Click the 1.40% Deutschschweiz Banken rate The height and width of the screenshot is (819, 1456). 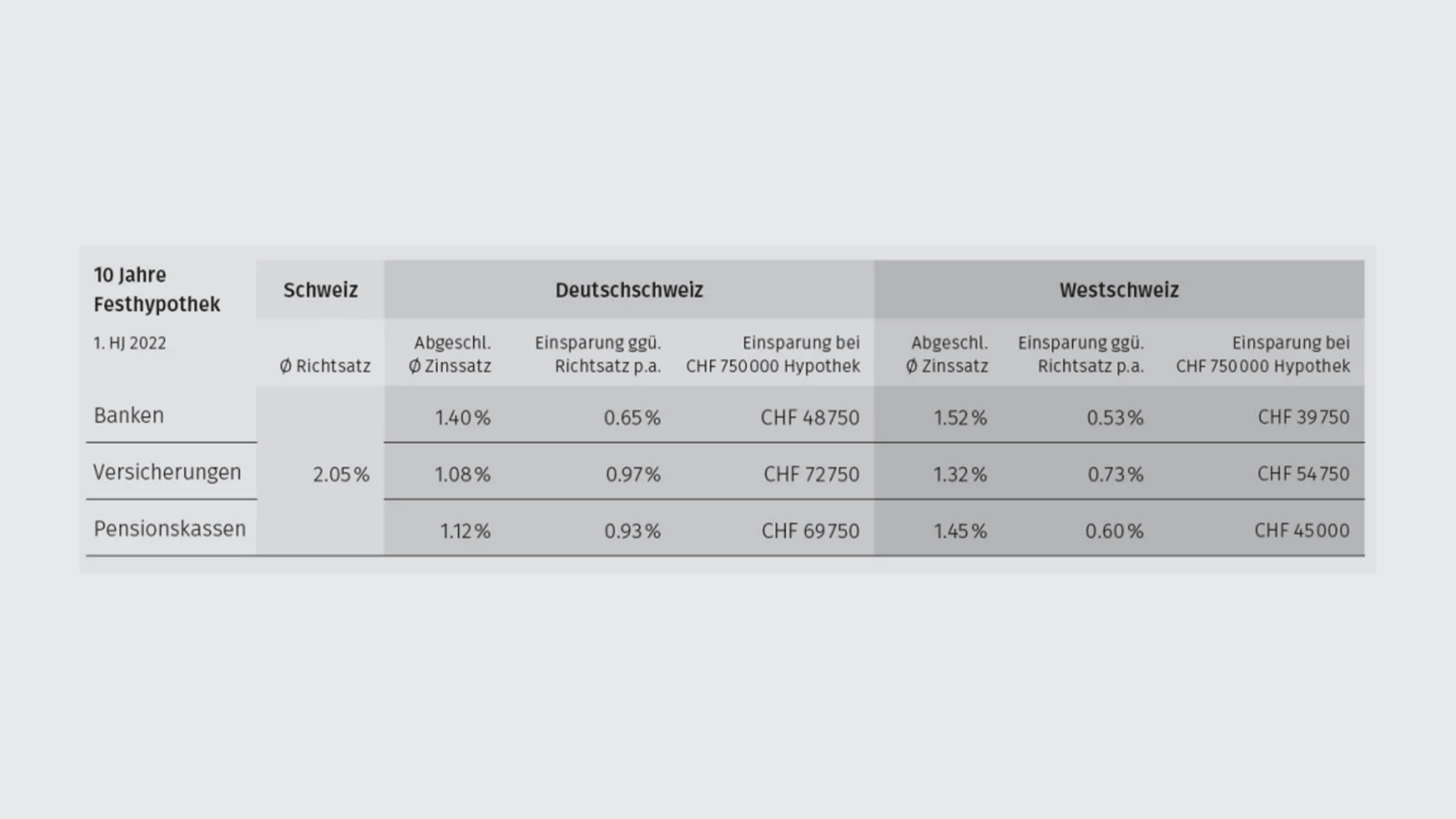tap(463, 418)
